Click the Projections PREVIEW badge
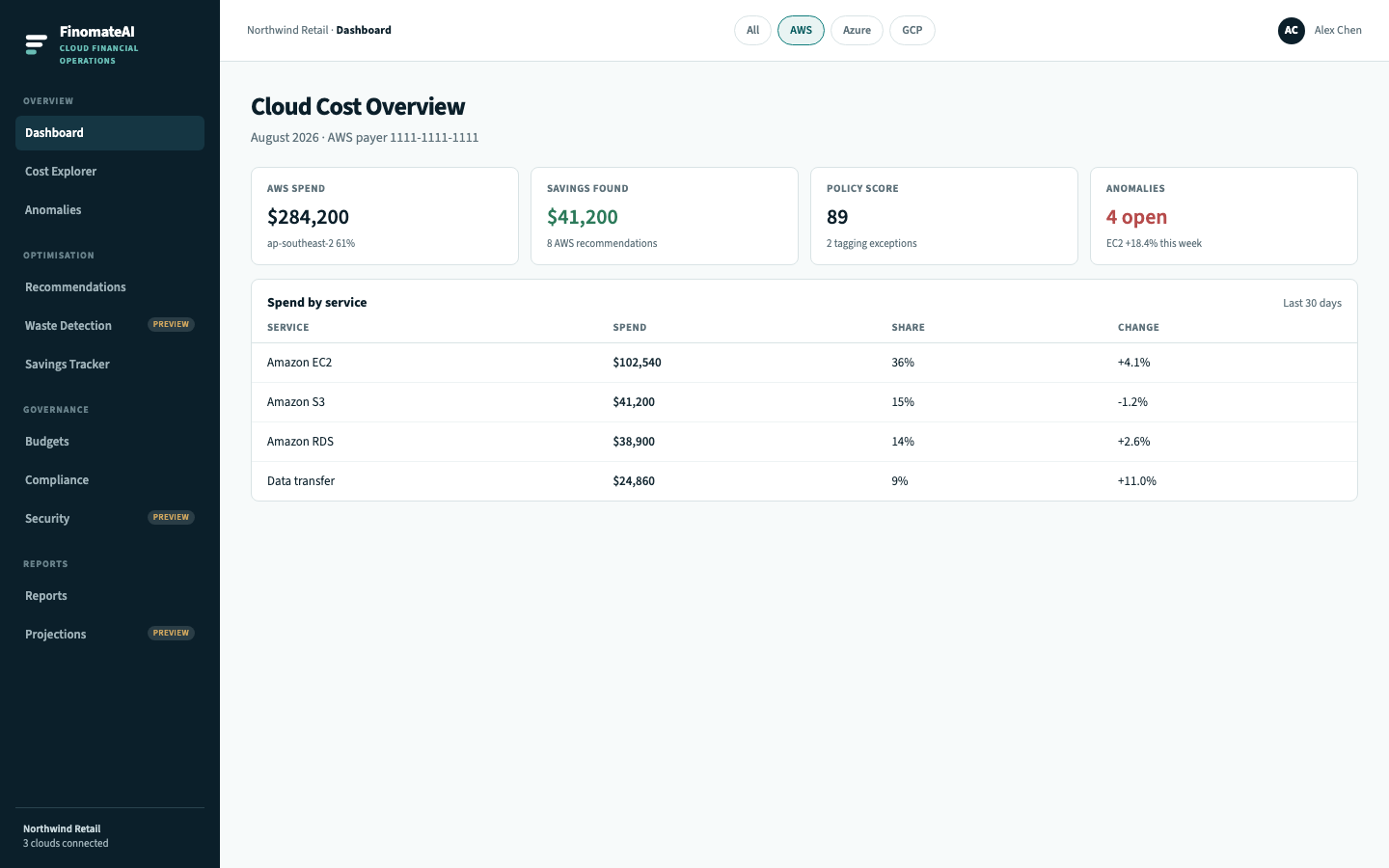The image size is (1389, 868). click(x=171, y=634)
